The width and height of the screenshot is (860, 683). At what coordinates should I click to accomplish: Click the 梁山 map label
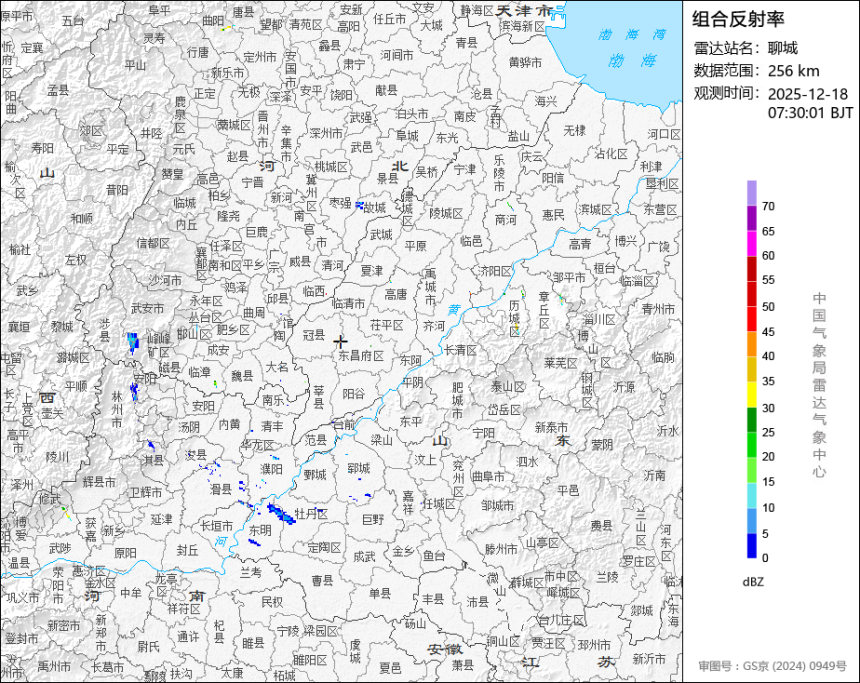(x=382, y=439)
